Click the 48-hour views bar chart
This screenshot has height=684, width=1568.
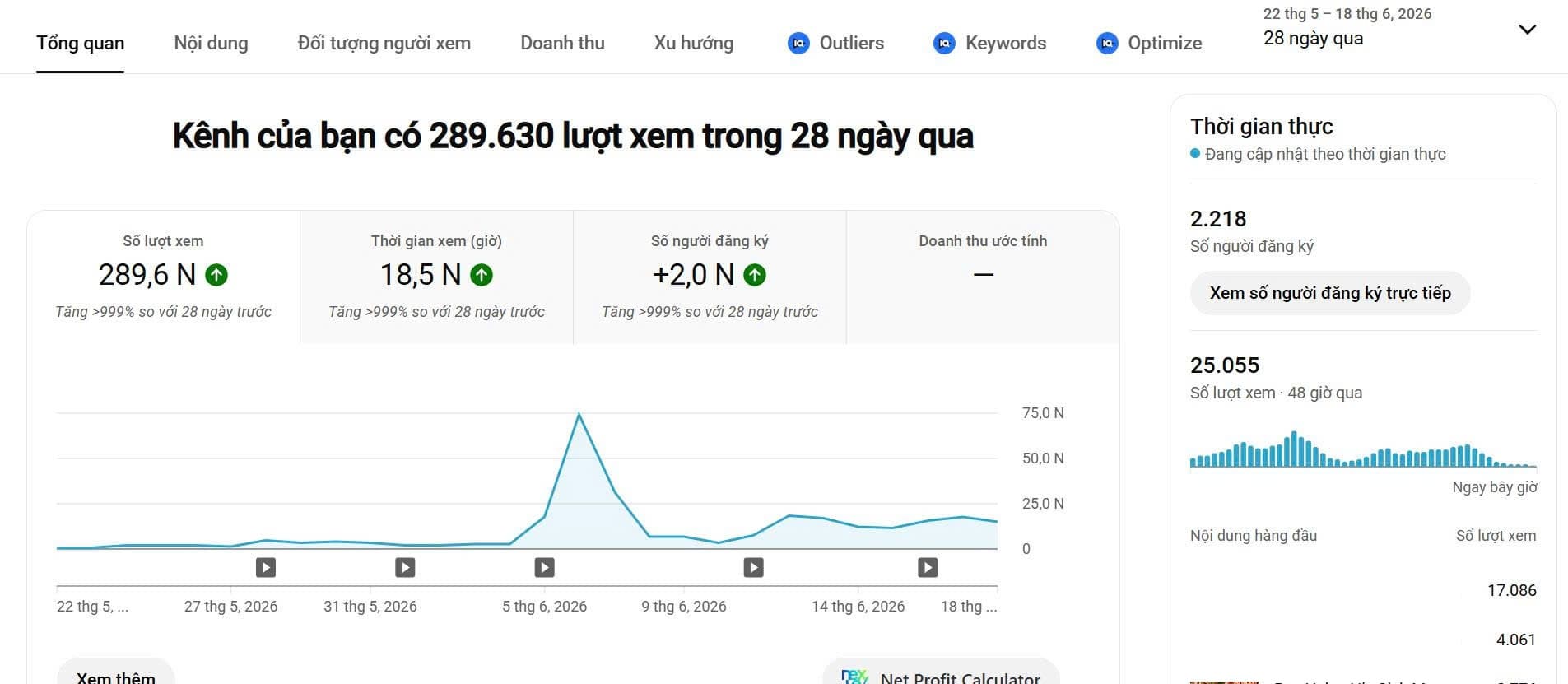tap(1363, 449)
